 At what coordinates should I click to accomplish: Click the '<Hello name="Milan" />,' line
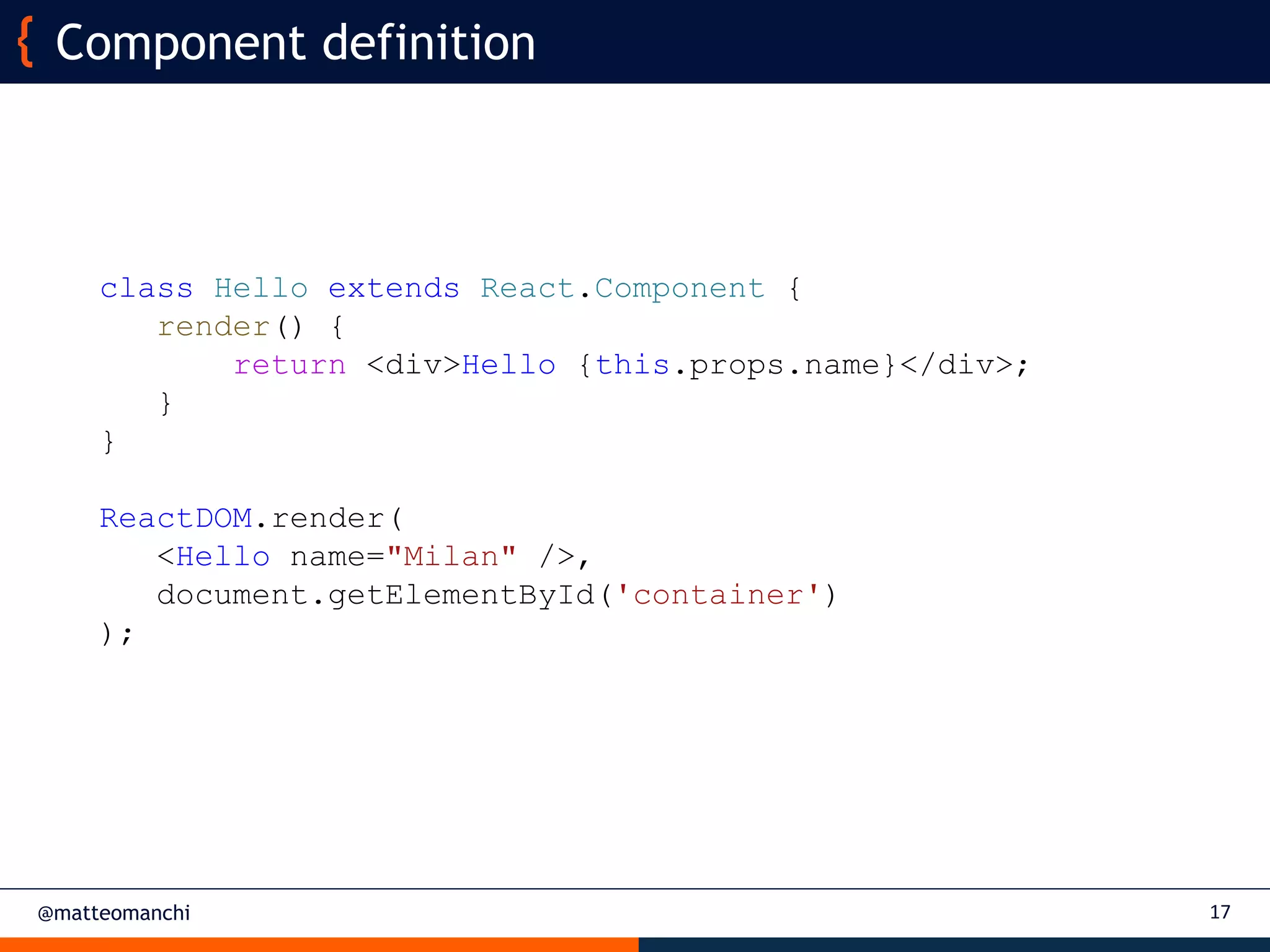coord(373,557)
